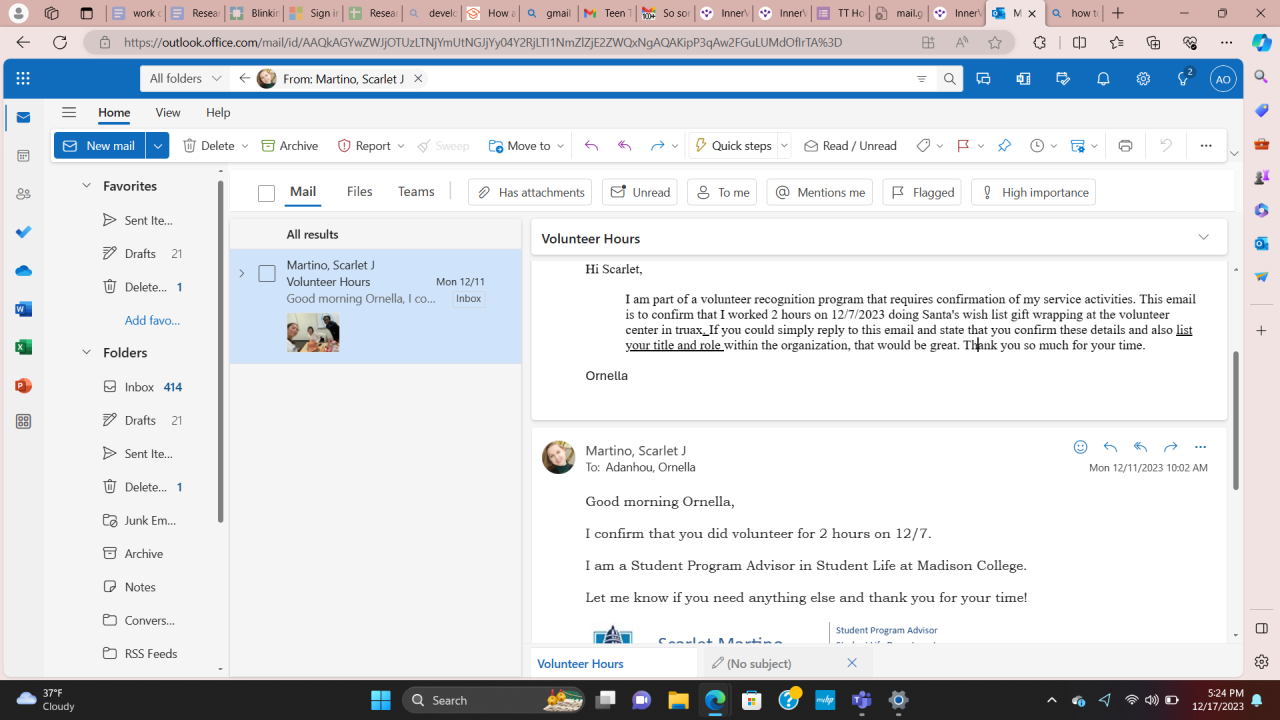Click the Add favorite link
Viewport: 1280px width, 720px height.
coord(151,320)
